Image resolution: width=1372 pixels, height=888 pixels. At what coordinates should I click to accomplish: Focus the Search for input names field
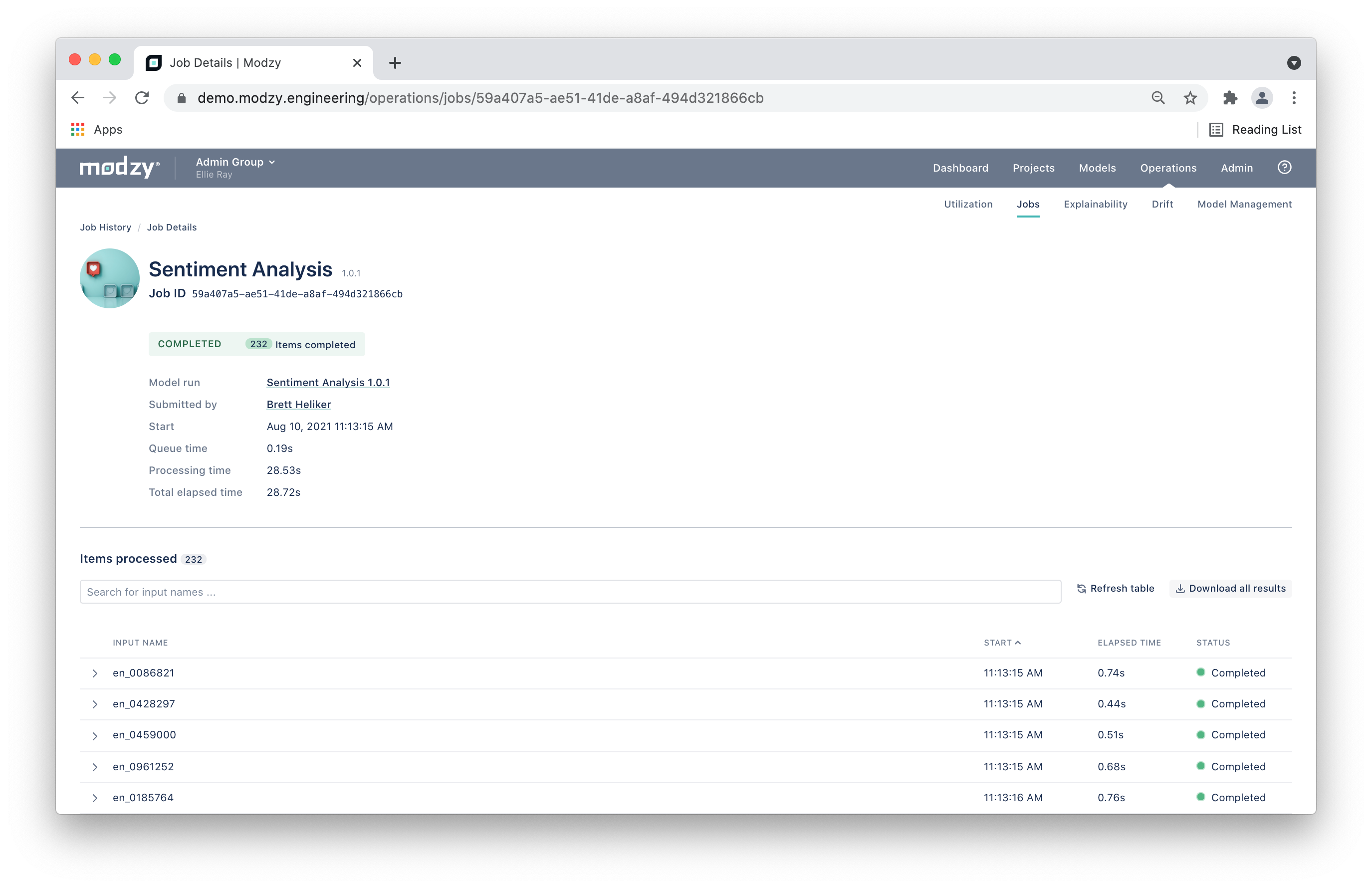(x=570, y=592)
